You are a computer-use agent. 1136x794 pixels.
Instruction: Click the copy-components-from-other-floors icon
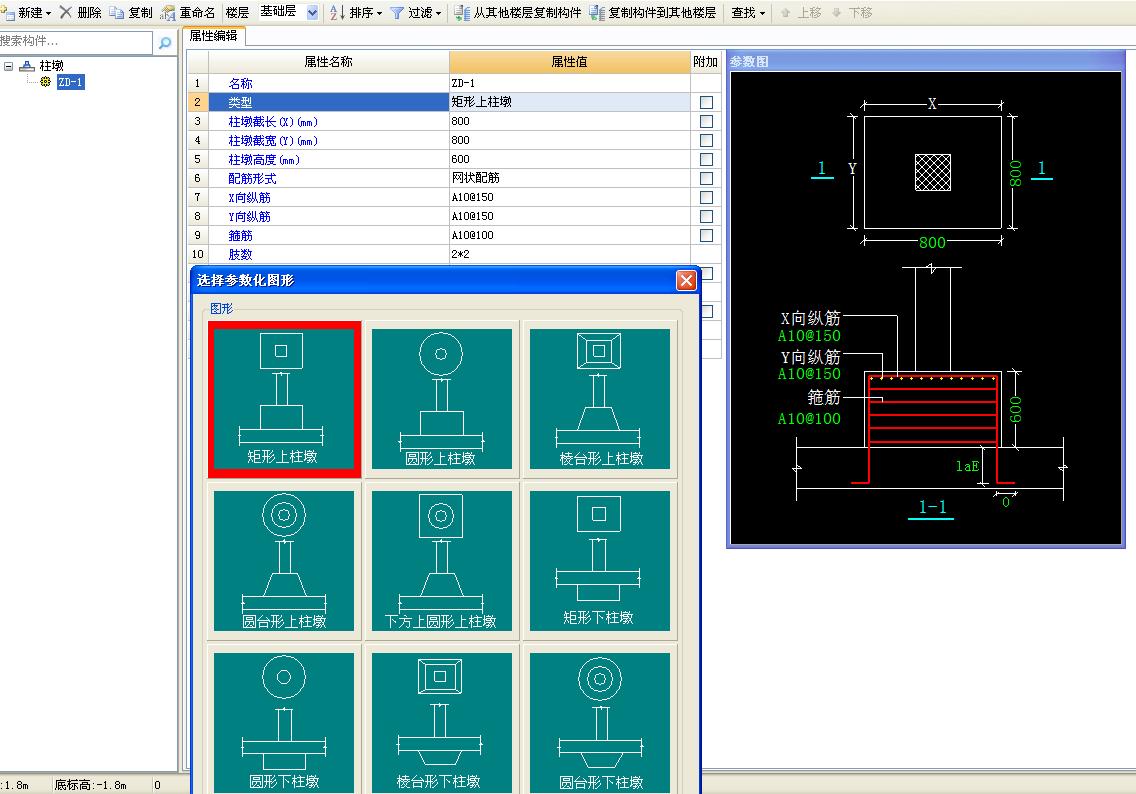click(462, 12)
